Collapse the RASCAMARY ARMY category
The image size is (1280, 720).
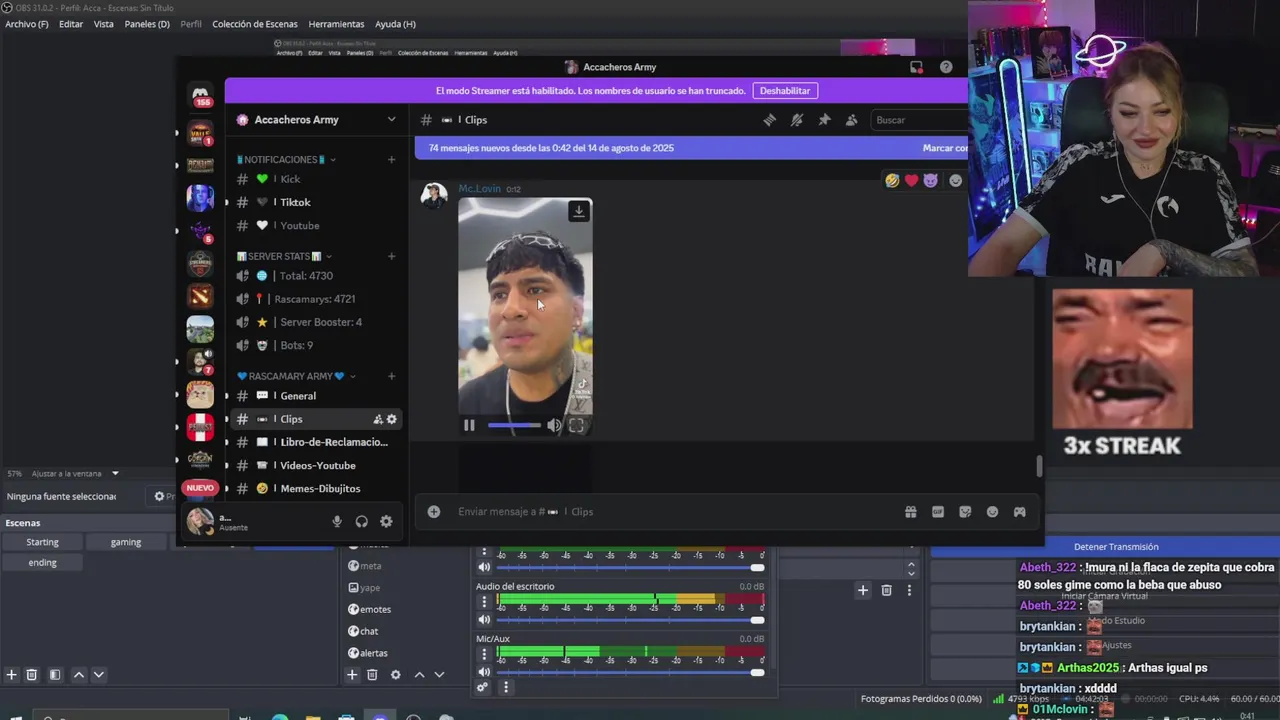point(296,376)
